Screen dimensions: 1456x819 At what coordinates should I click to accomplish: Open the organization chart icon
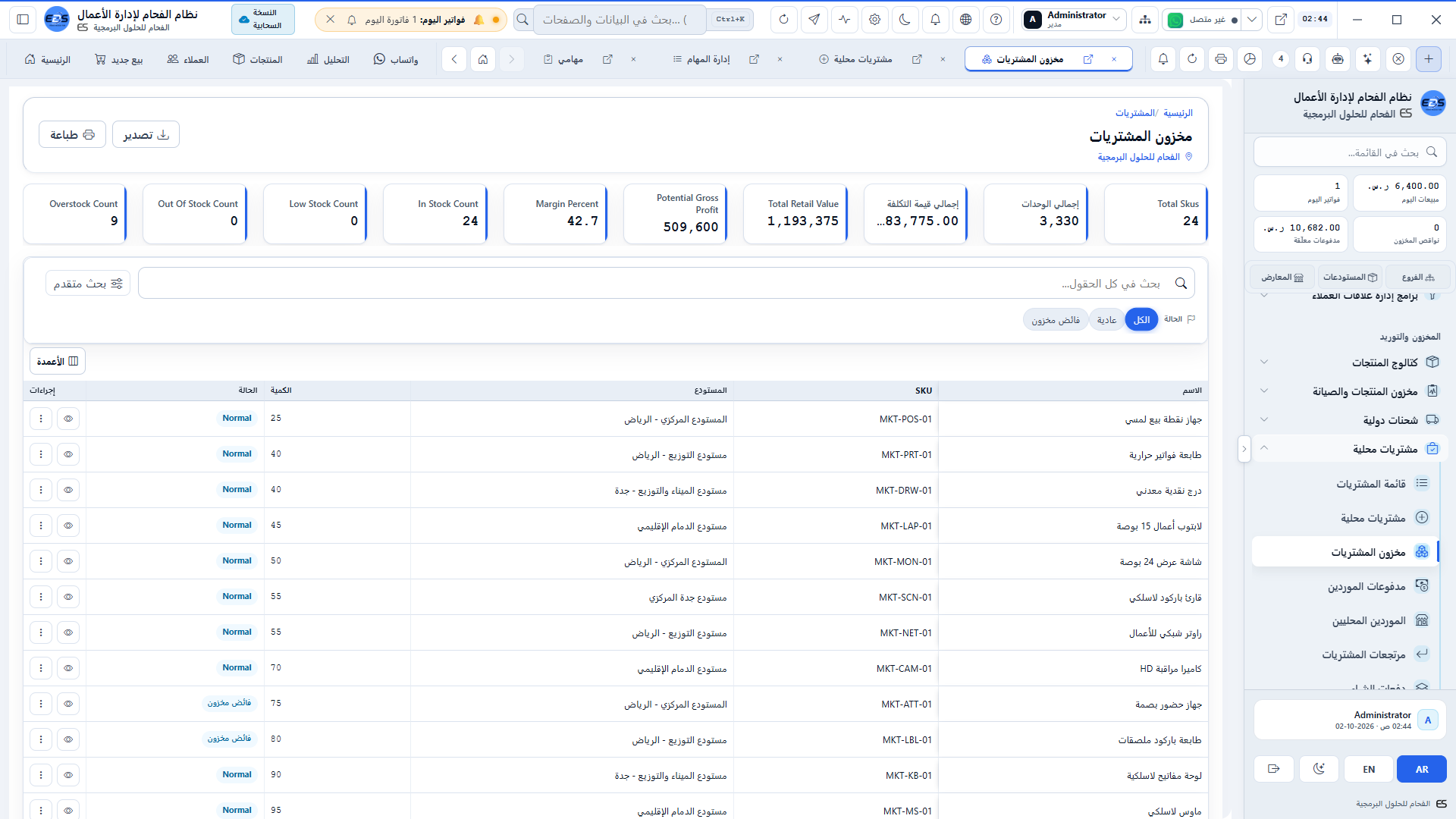pos(1144,20)
